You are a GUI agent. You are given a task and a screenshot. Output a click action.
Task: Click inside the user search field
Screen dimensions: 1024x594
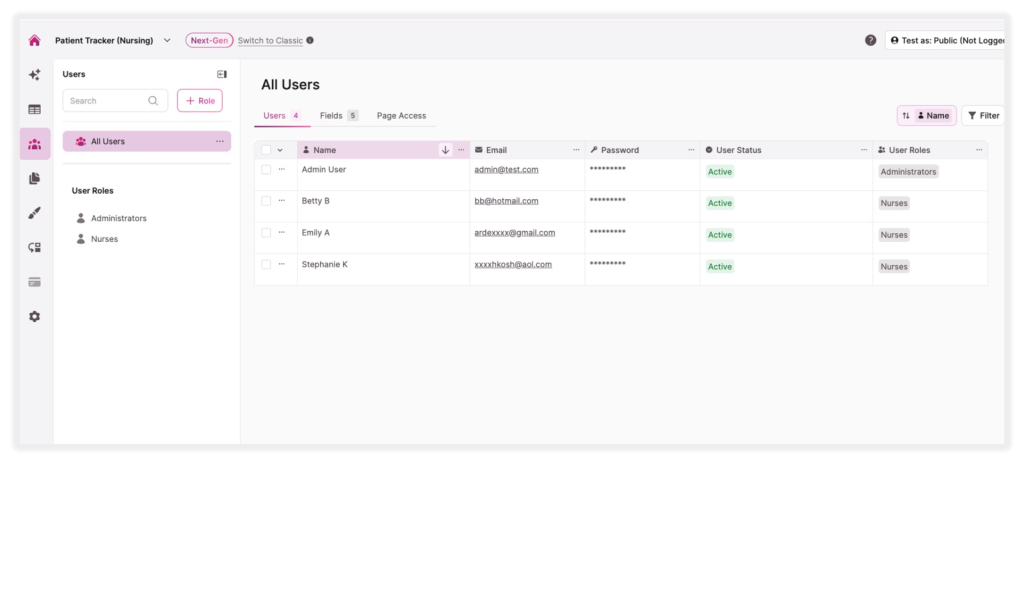[110, 100]
